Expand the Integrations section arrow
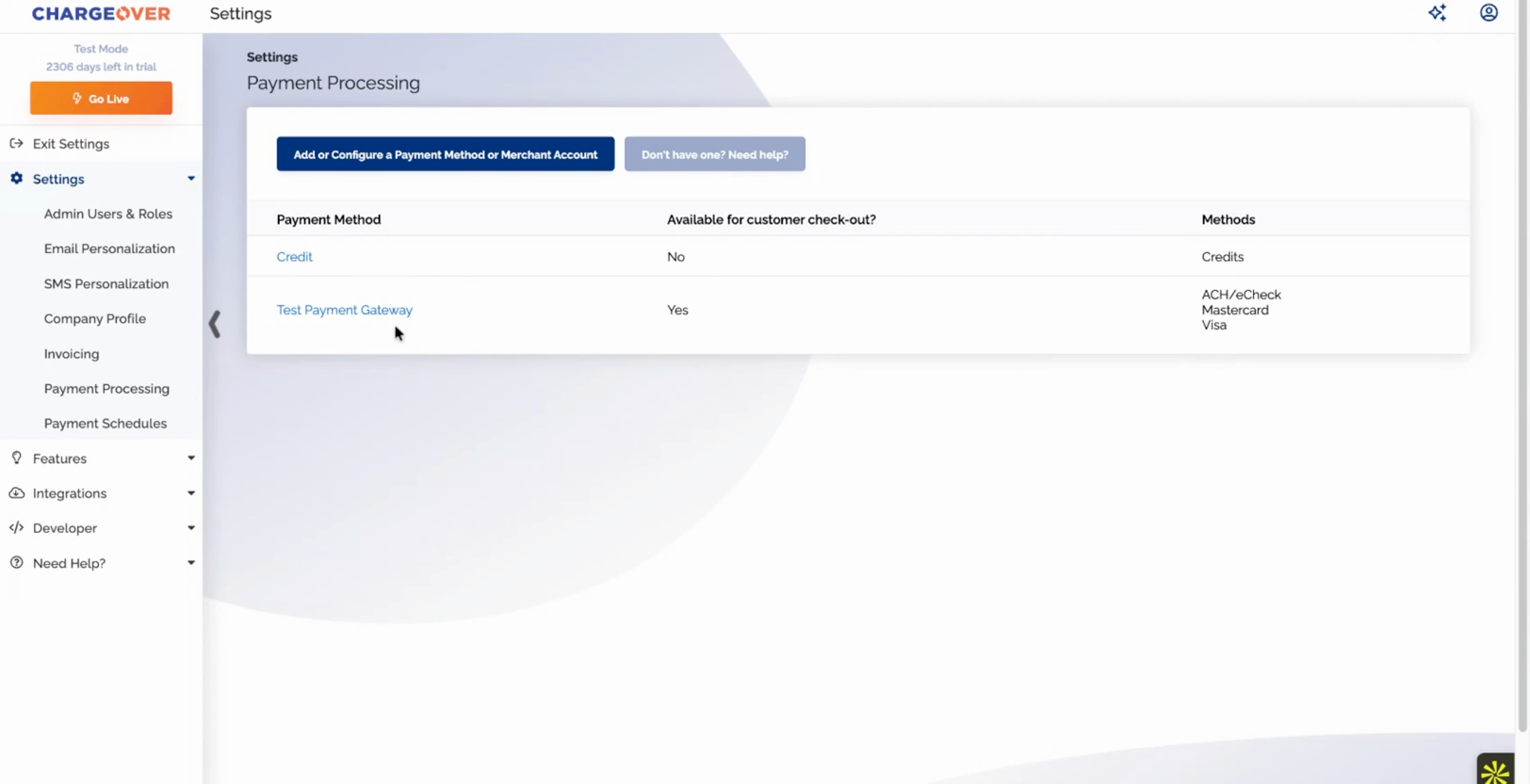This screenshot has width=1530, height=784. 191,493
